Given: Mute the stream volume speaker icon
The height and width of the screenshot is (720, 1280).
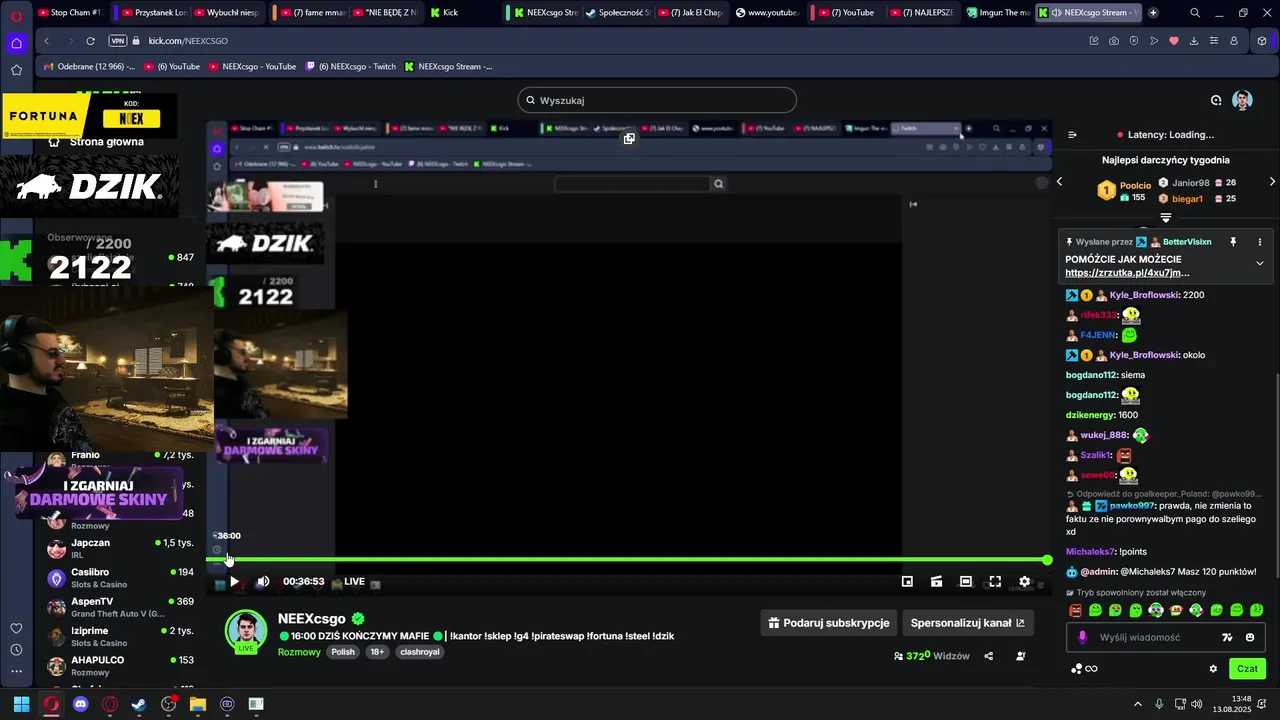Looking at the screenshot, I should pyautogui.click(x=263, y=581).
